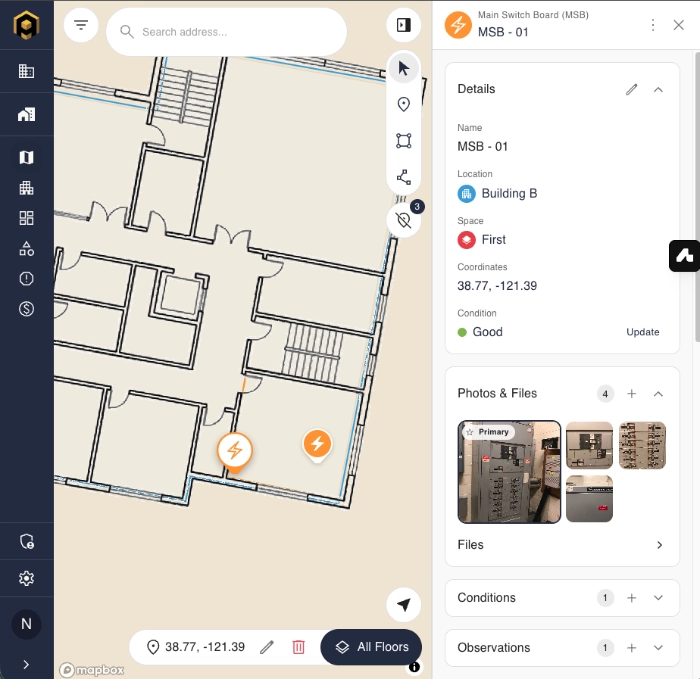Open the buildings home icon in sidebar
Viewport: 700px width, 679px height.
pos(26,114)
